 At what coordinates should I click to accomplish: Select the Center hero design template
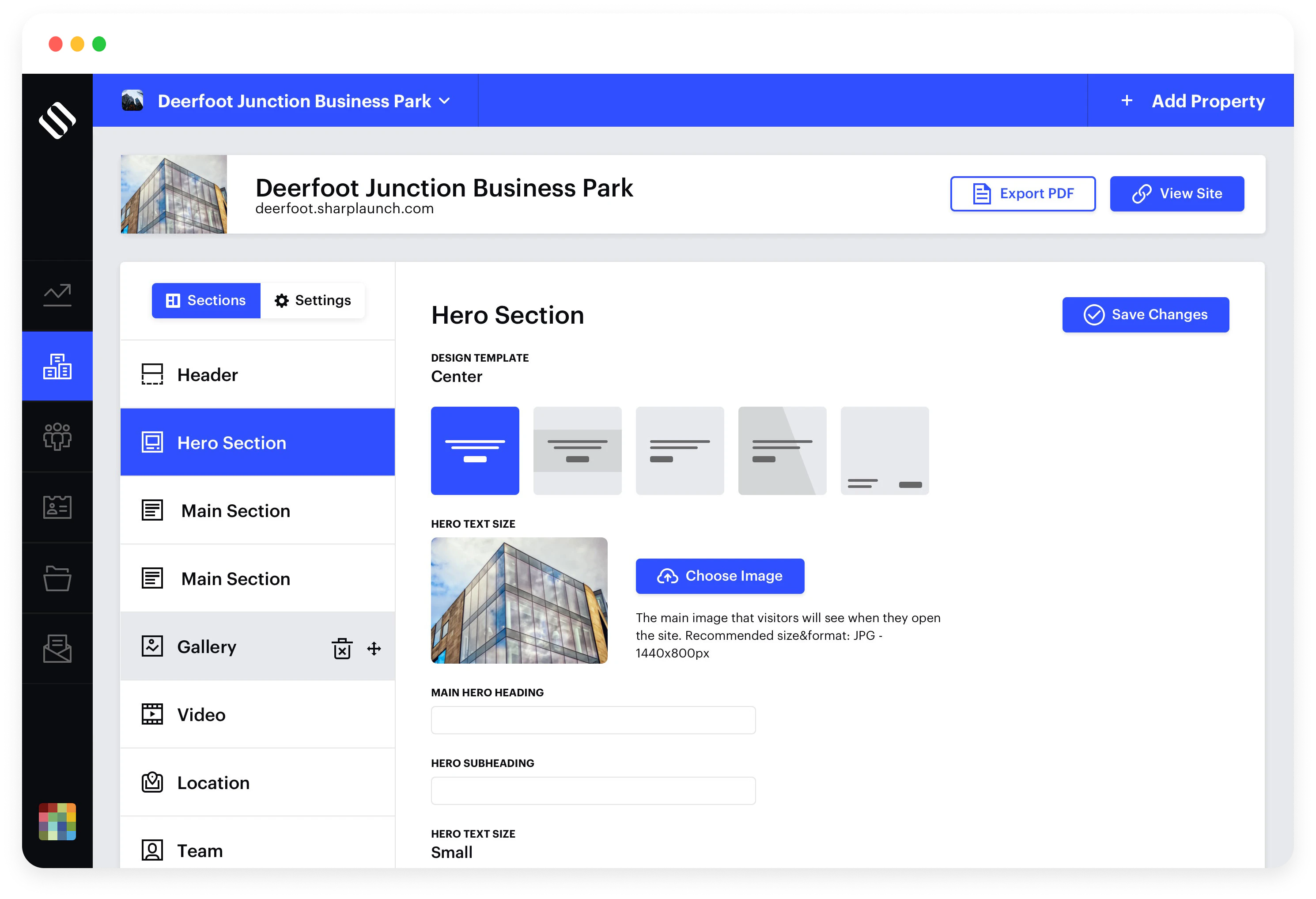coord(475,451)
